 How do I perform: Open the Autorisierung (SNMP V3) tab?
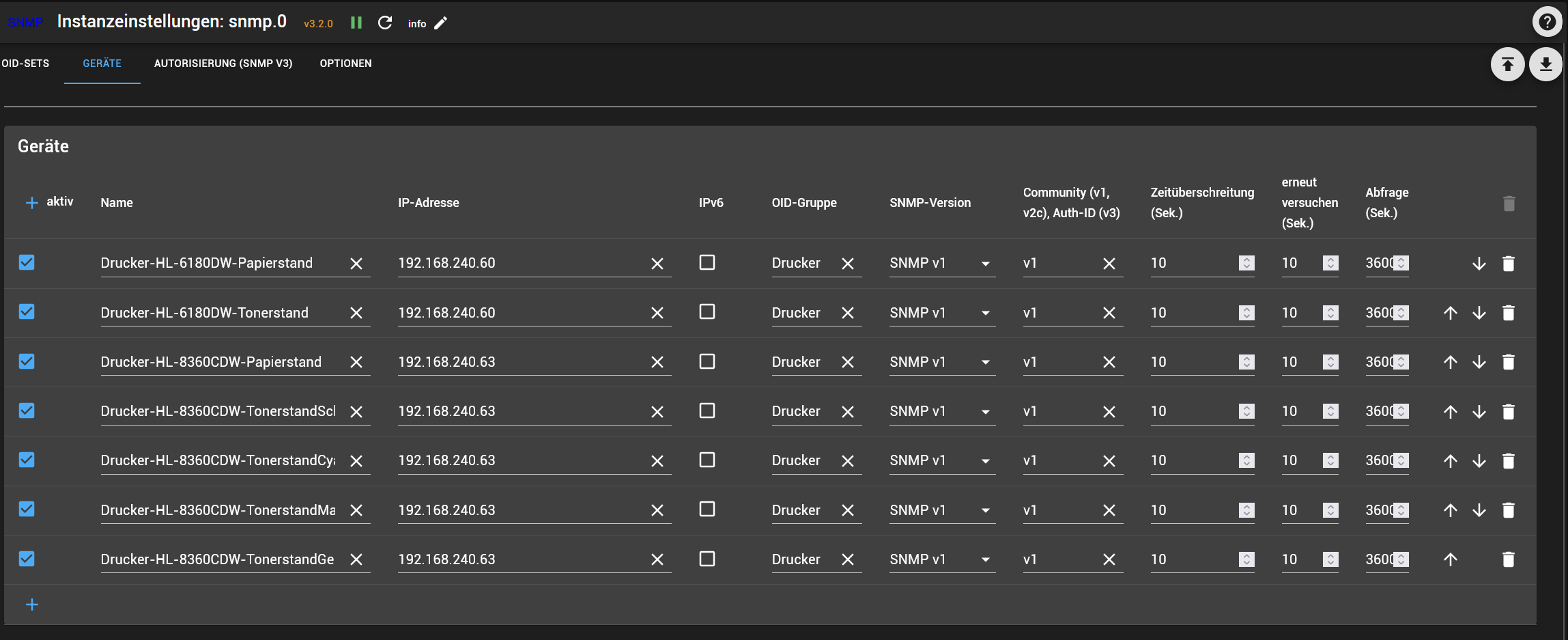tap(223, 64)
